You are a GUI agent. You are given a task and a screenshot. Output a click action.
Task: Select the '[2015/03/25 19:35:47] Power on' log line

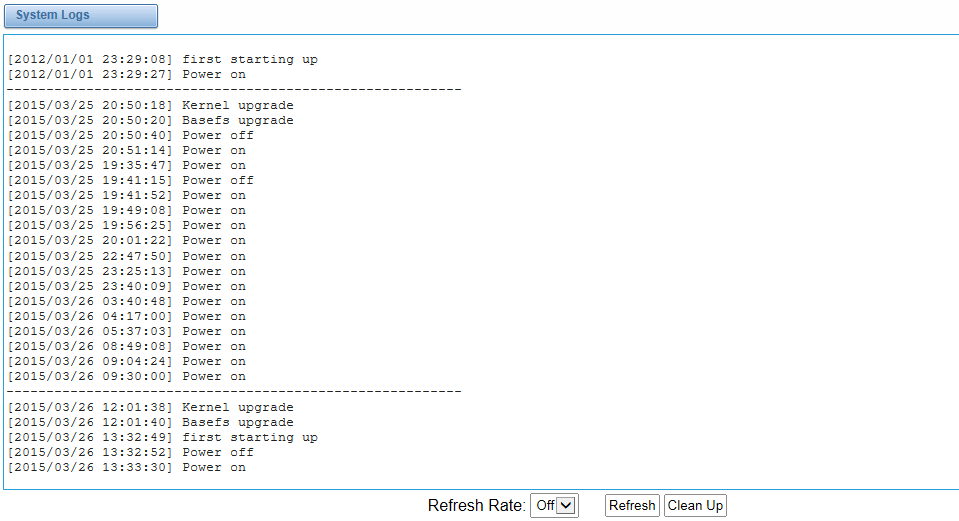pyautogui.click(x=127, y=166)
